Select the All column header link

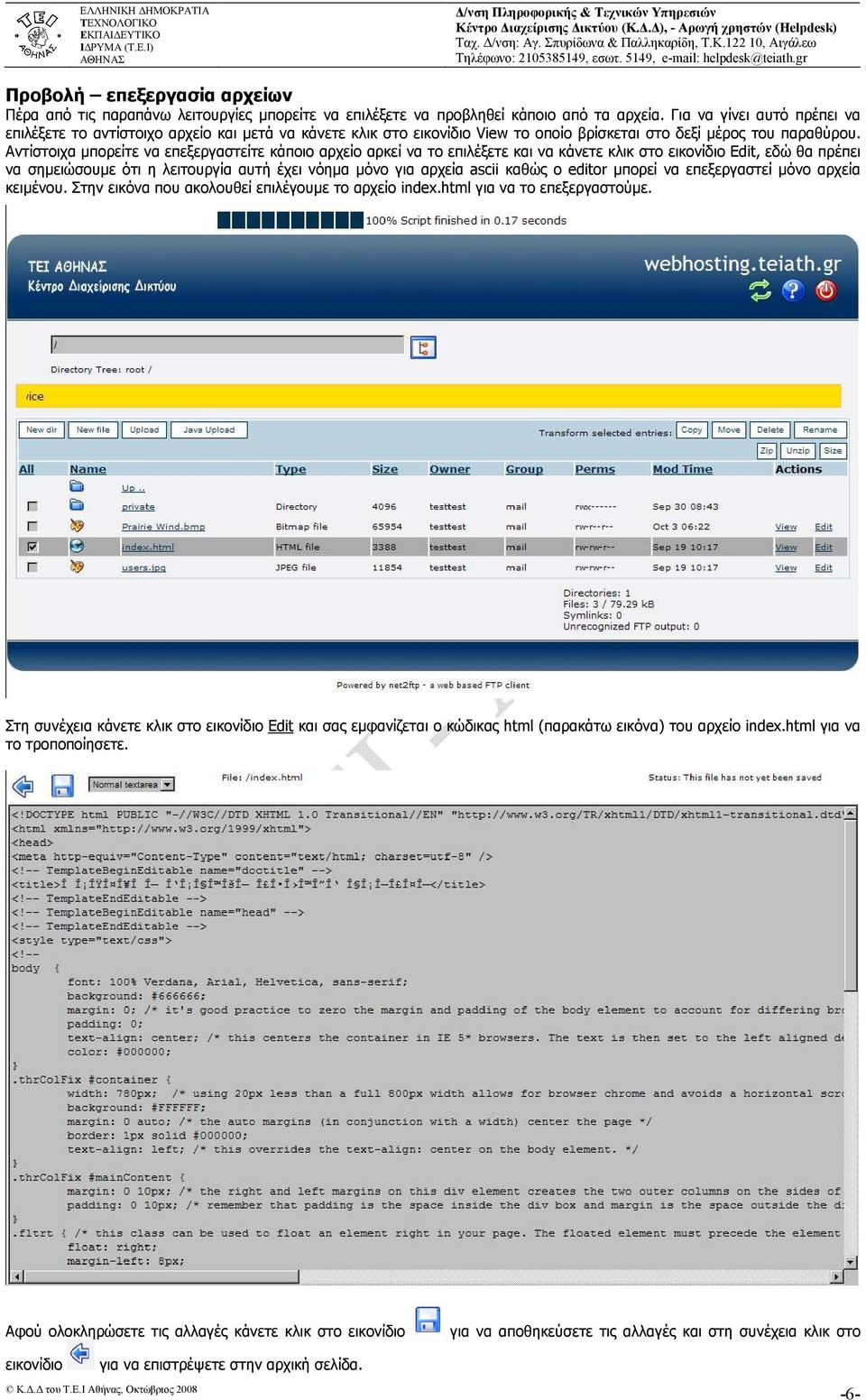click(27, 469)
